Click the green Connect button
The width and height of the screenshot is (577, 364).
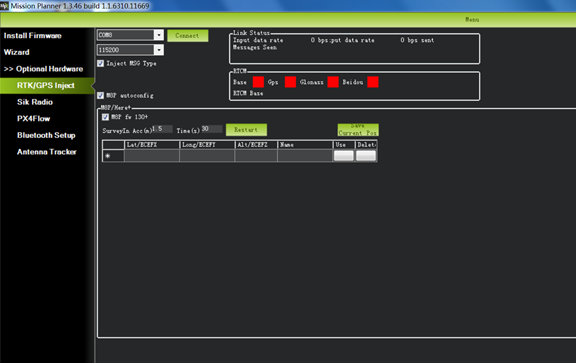(187, 36)
